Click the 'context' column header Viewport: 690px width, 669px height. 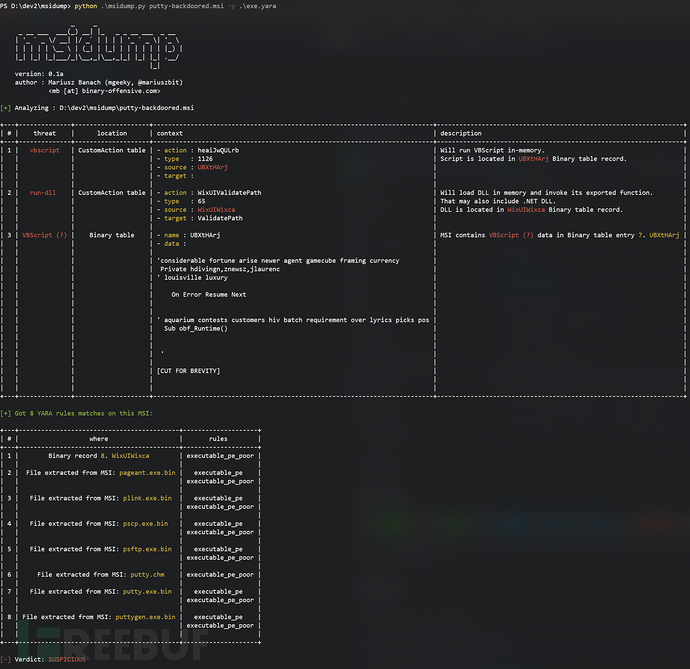click(169, 133)
